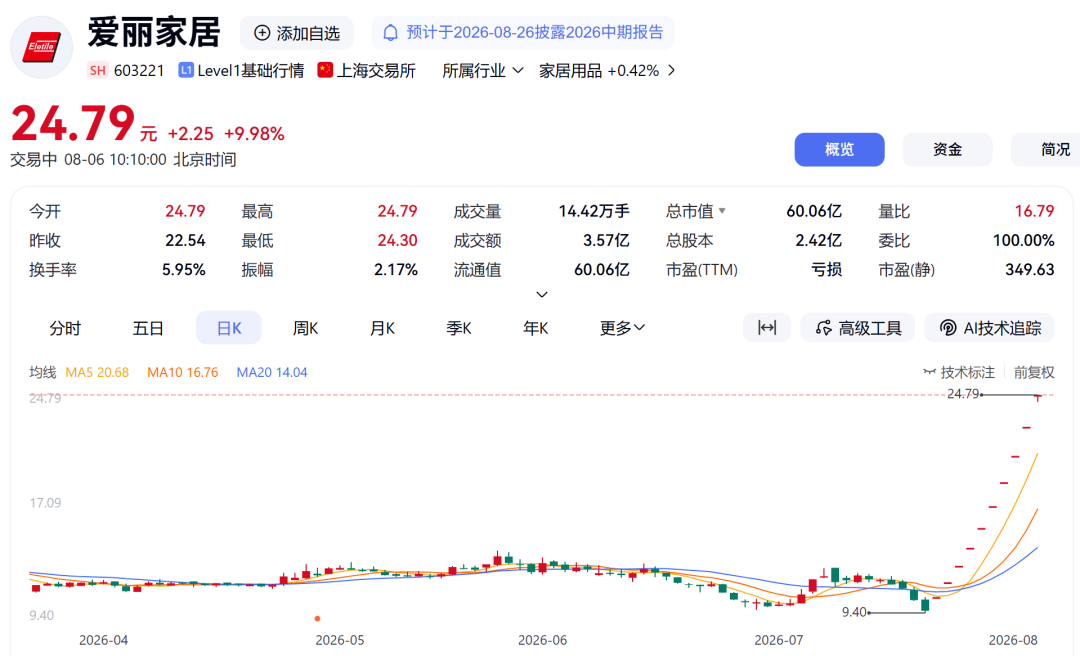Image resolution: width=1080 pixels, height=656 pixels.
Task: Click the 9.40 low price marker
Action: tap(854, 612)
